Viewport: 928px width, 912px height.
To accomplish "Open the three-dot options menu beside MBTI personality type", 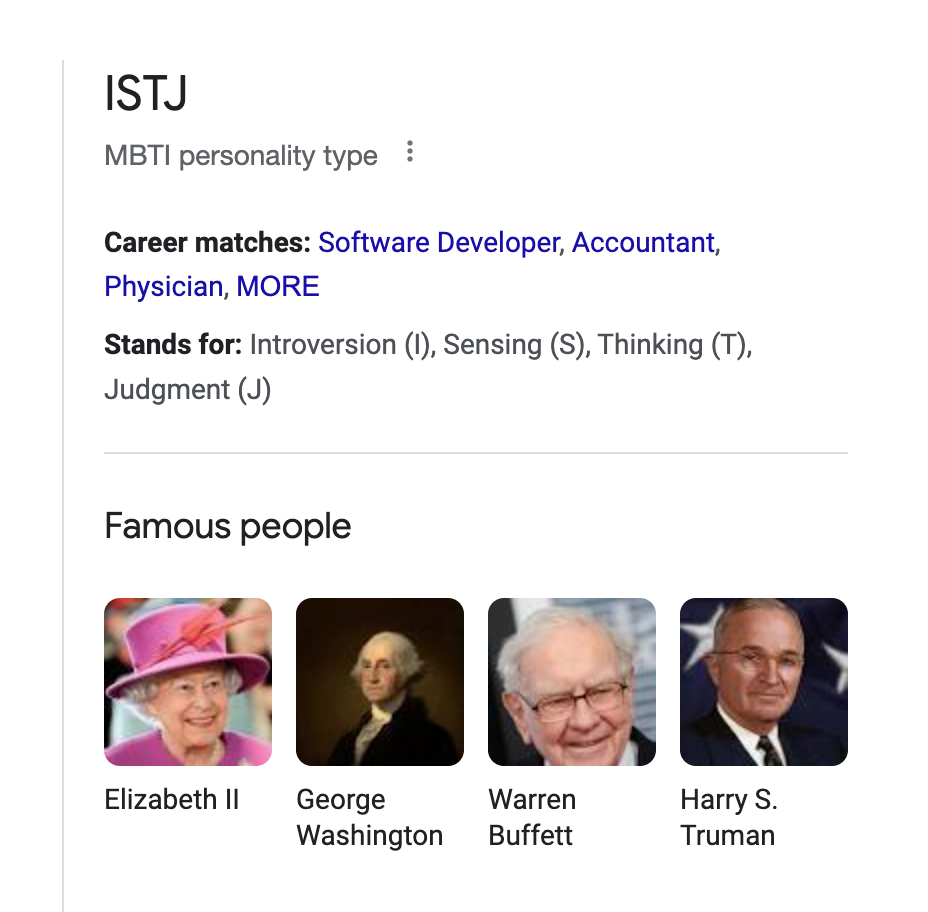I will [x=410, y=152].
